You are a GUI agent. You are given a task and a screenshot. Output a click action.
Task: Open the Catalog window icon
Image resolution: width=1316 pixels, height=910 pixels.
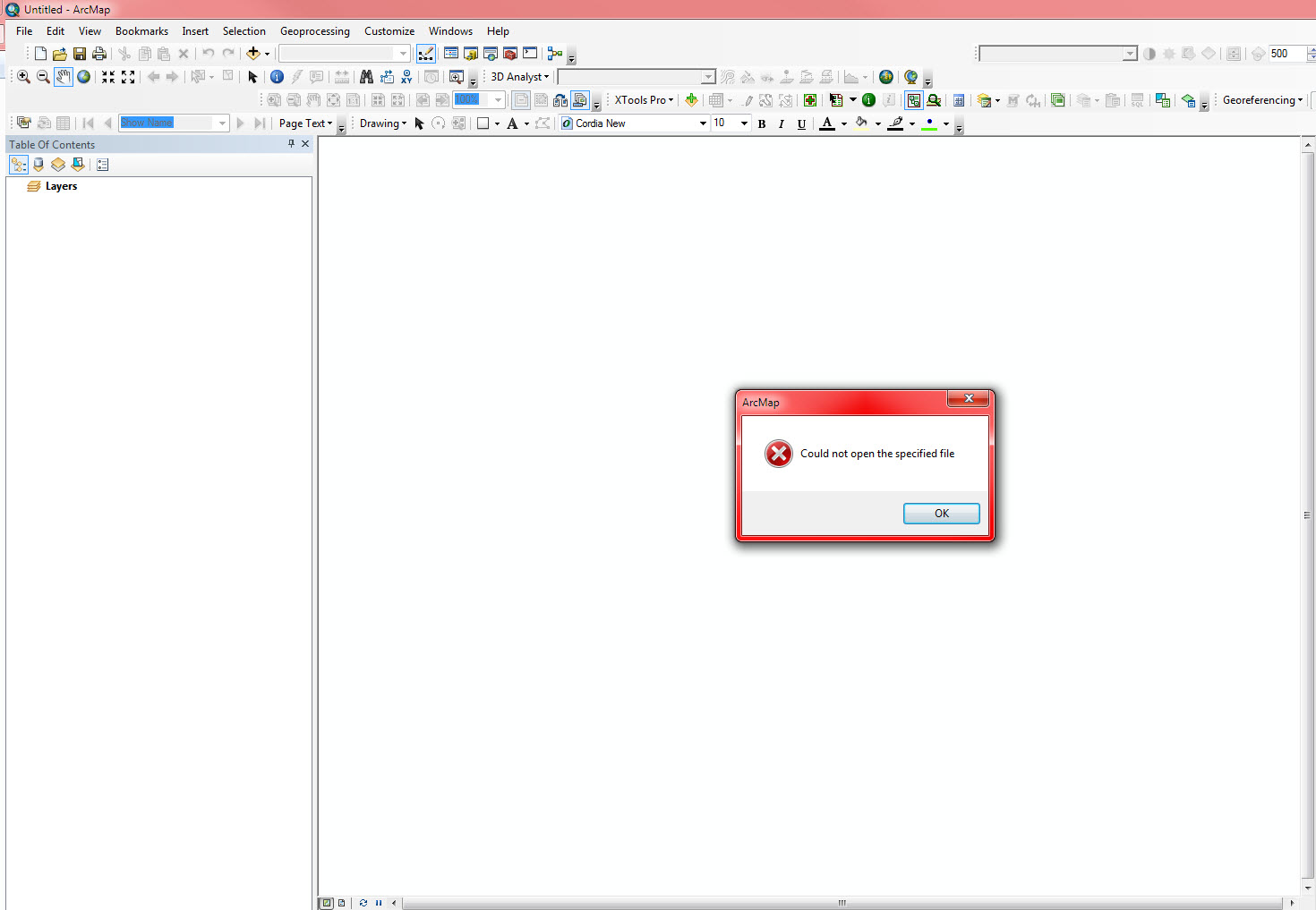(471, 54)
